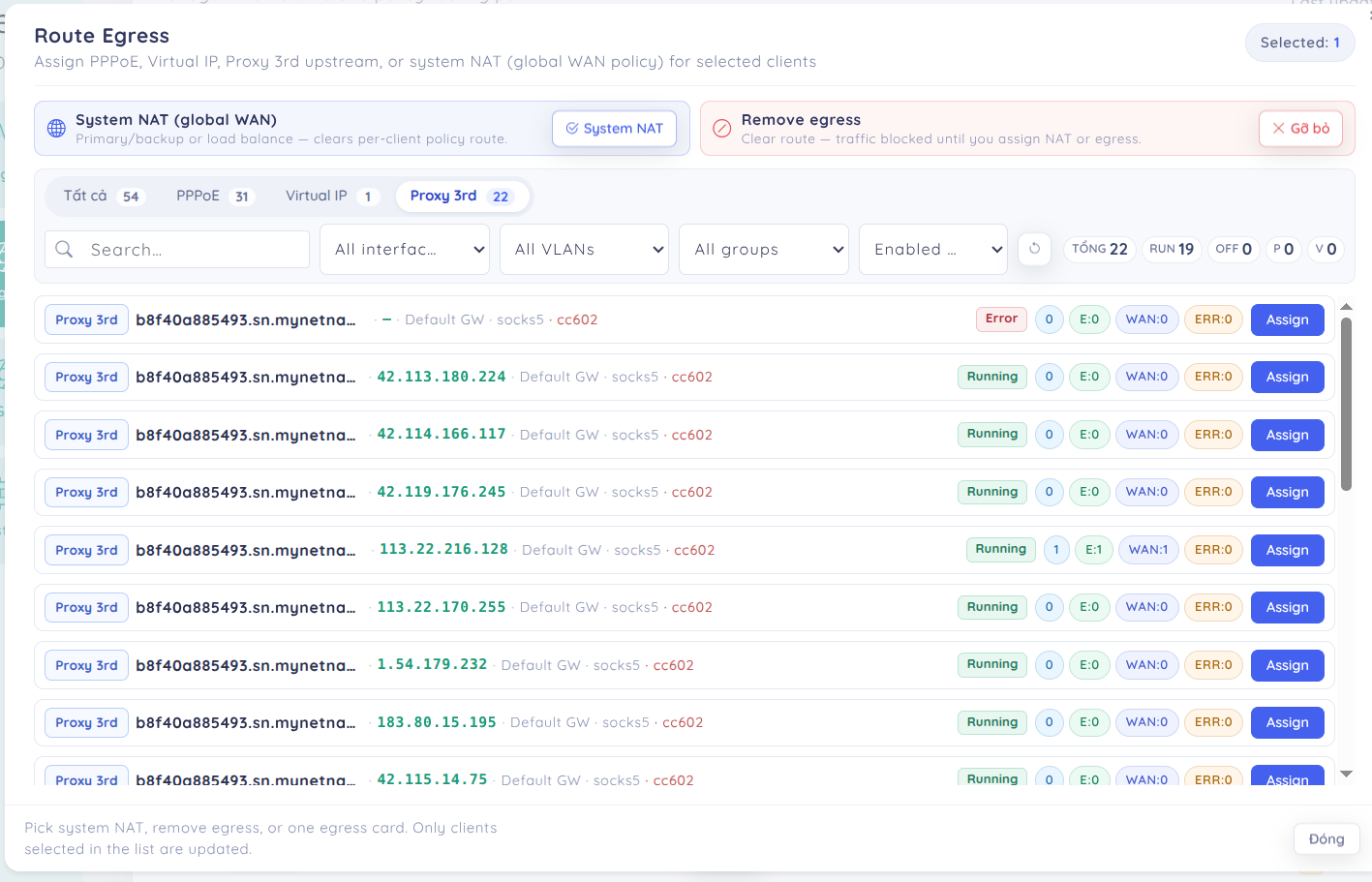This screenshot has width=1372, height=882.
Task: Assign the proxy with IP 1.54.179.232
Action: pos(1287,665)
